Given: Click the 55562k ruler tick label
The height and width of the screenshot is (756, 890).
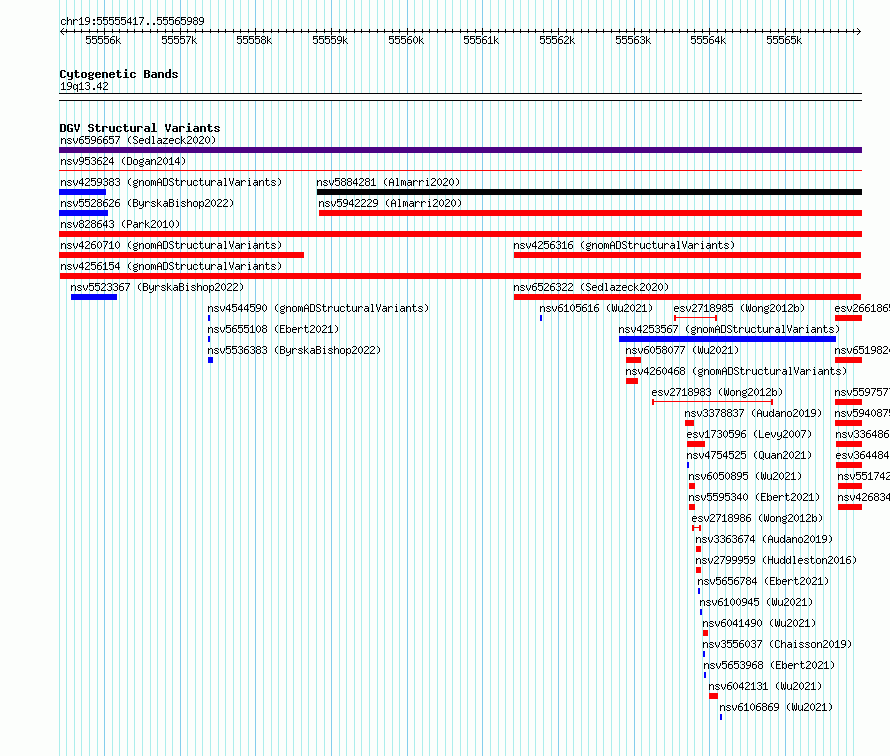Looking at the screenshot, I should click(x=557, y=40).
